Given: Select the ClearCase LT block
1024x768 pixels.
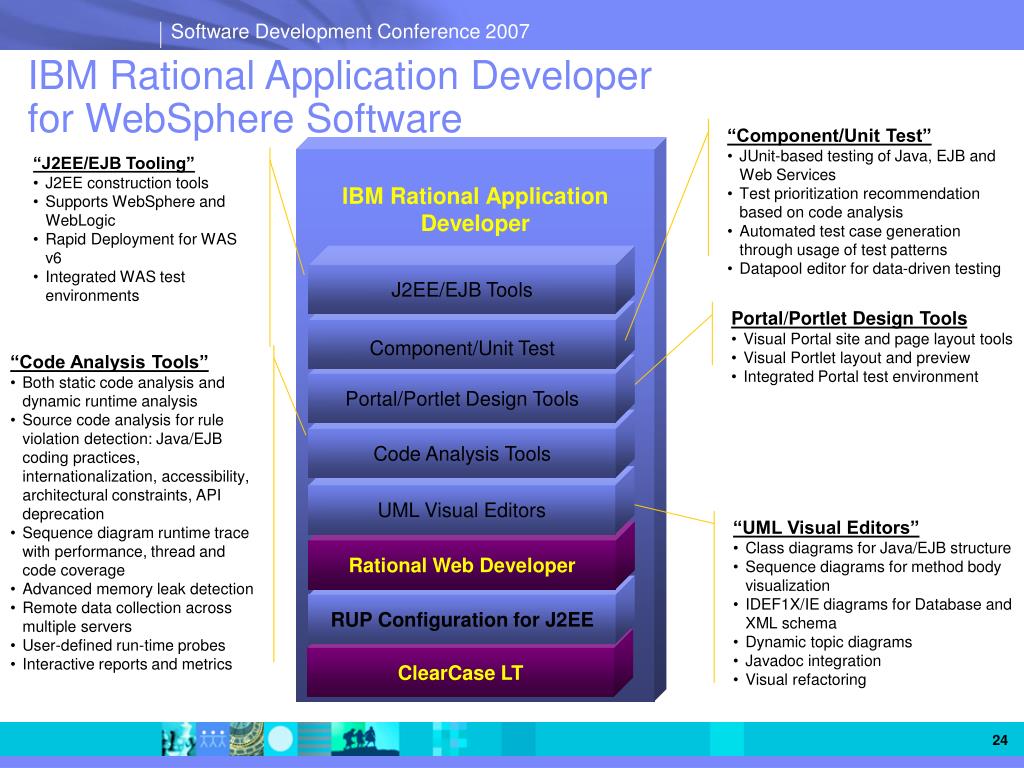Looking at the screenshot, I should (x=460, y=672).
